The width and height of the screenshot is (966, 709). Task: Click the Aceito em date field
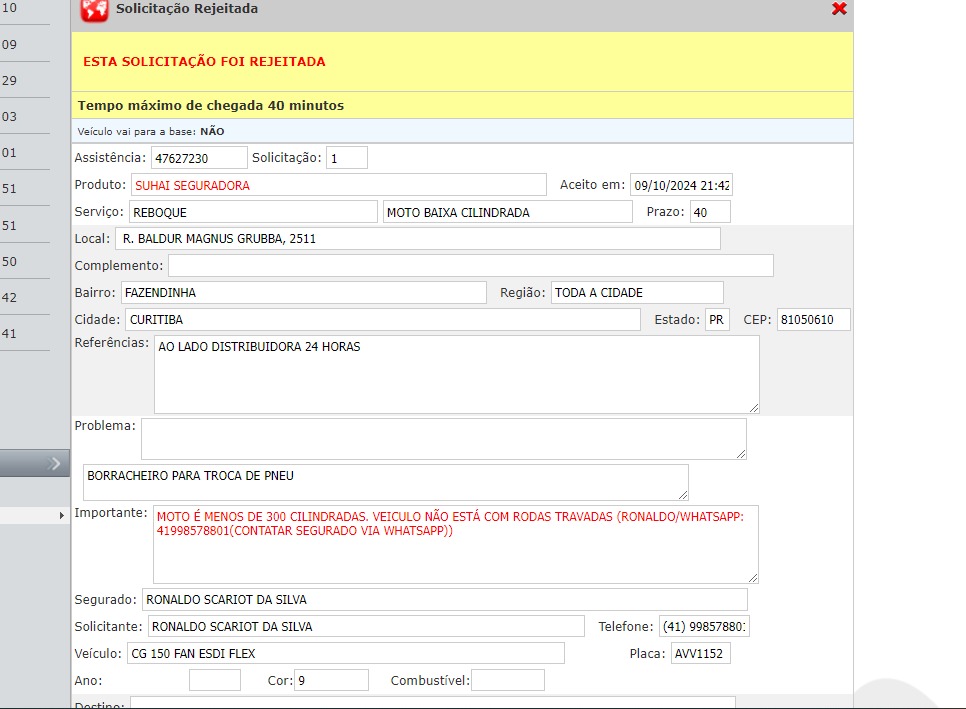pos(681,185)
